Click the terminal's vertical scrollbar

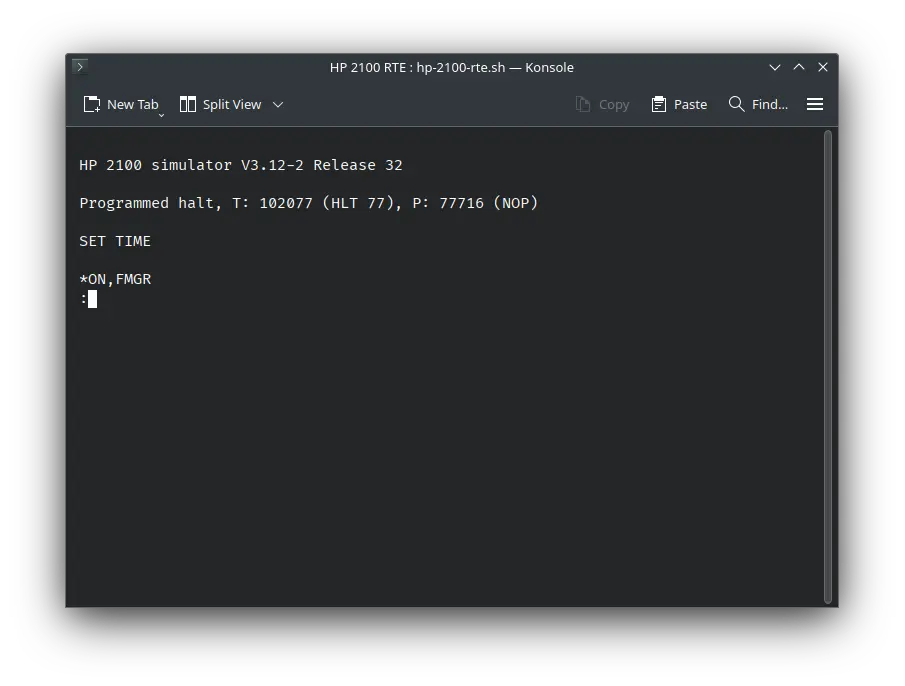[x=828, y=366]
